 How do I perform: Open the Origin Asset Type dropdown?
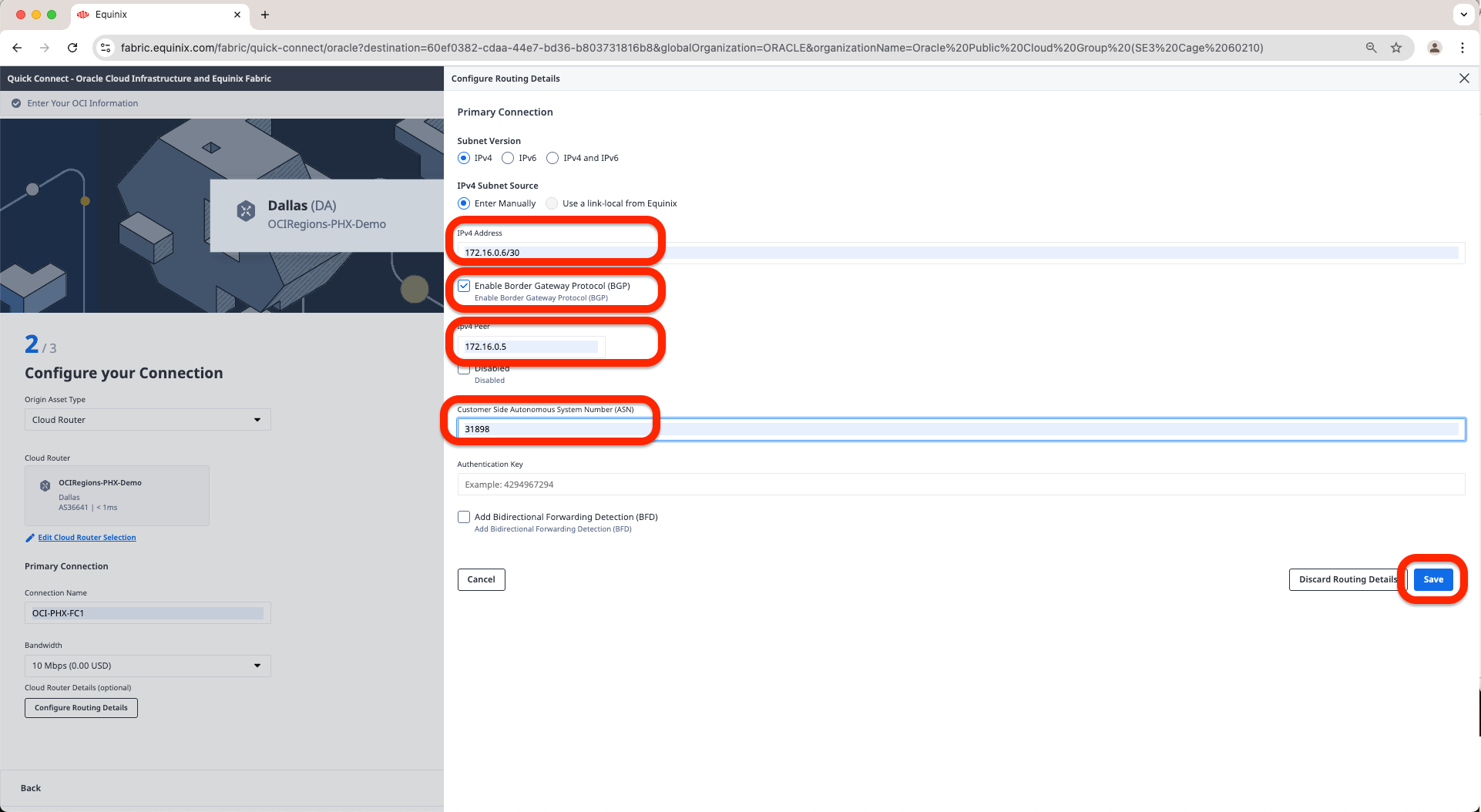148,420
